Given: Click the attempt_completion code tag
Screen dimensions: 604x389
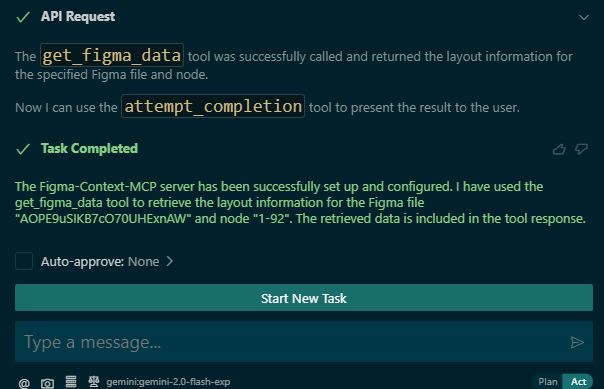Looking at the screenshot, I should (213, 106).
